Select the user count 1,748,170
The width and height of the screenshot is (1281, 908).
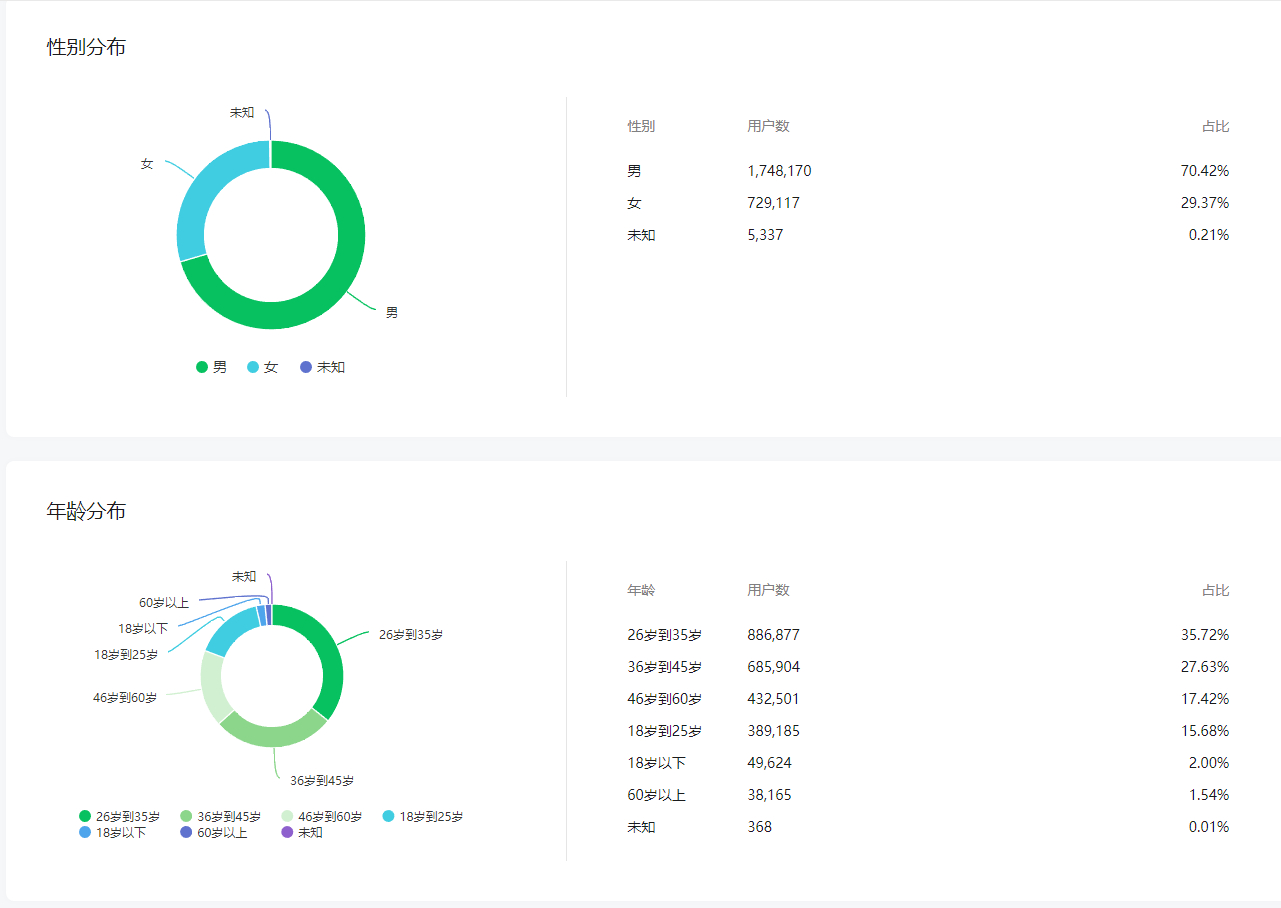point(779,171)
